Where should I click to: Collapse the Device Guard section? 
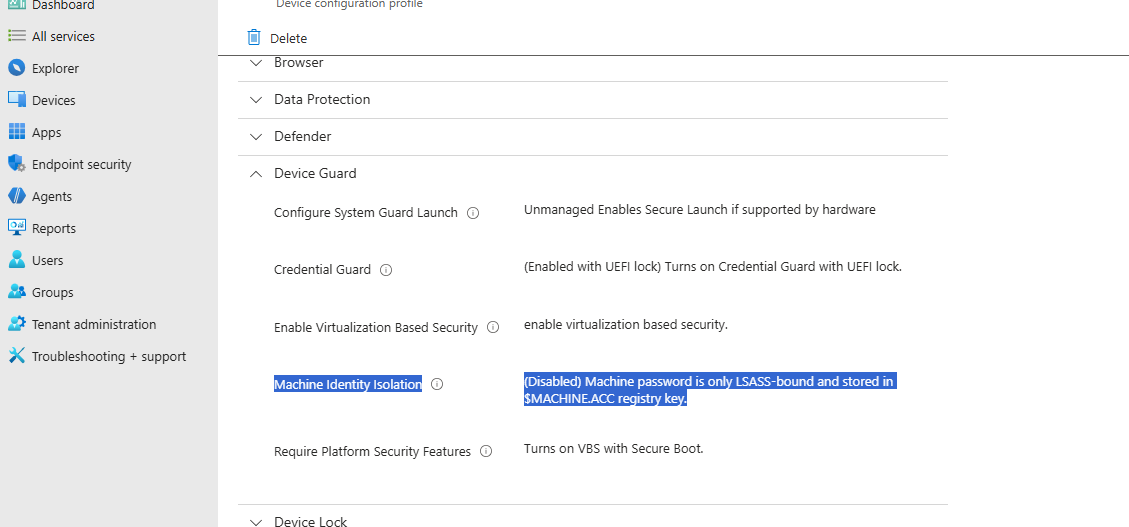(256, 174)
